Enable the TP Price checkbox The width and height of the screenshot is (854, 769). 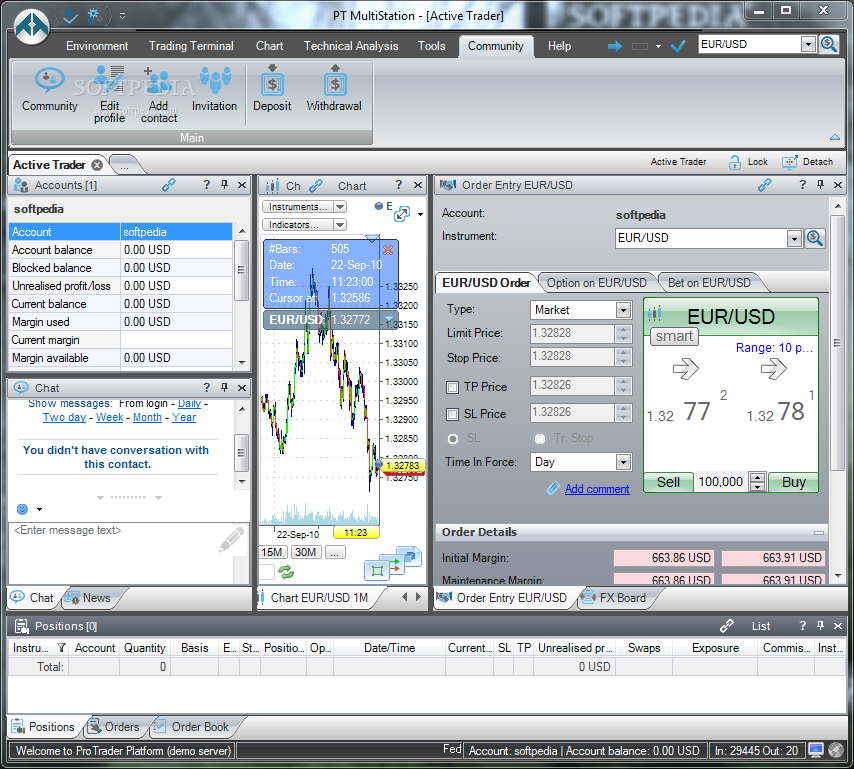pyautogui.click(x=452, y=387)
